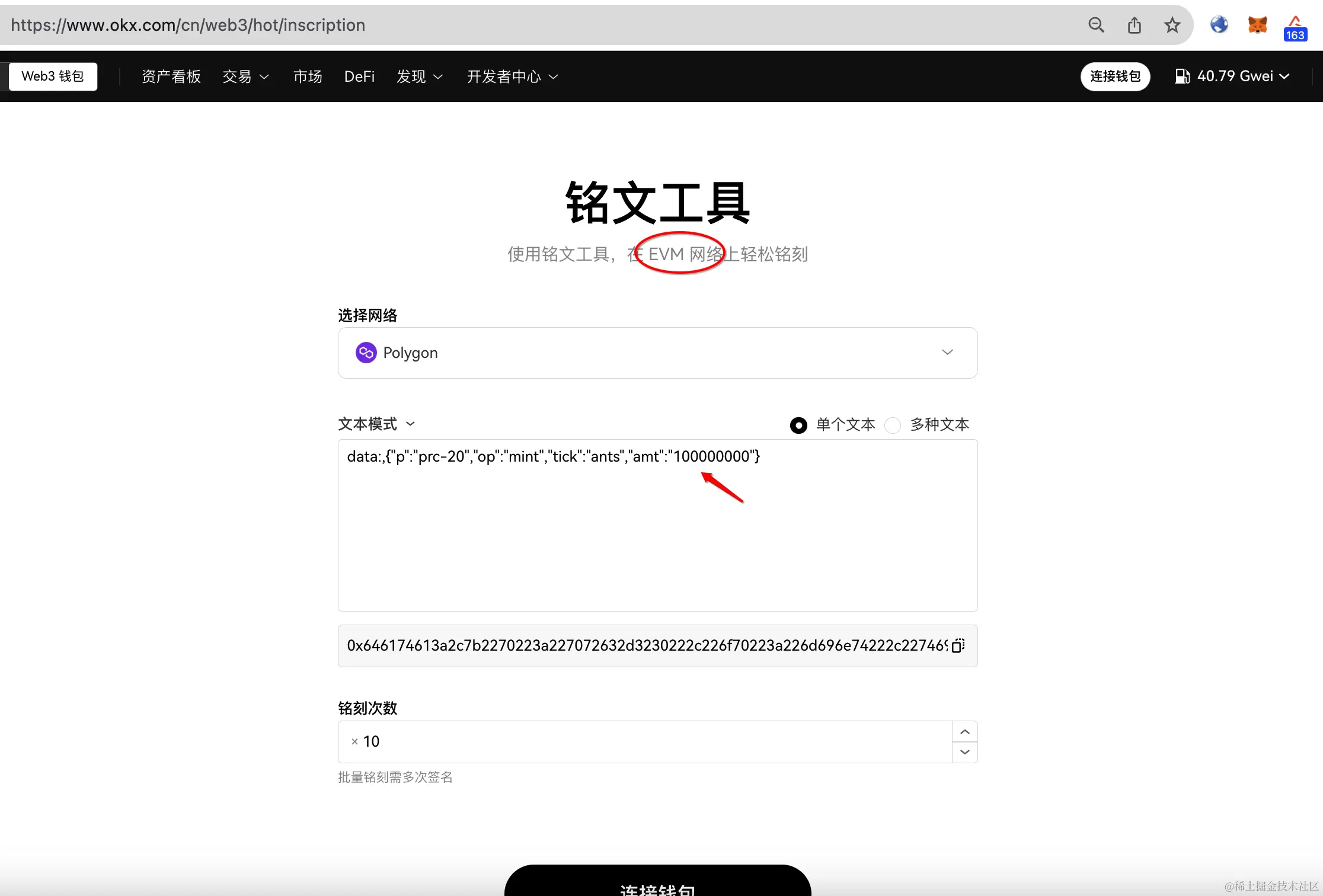
Task: Click the share page icon
Action: click(1134, 25)
